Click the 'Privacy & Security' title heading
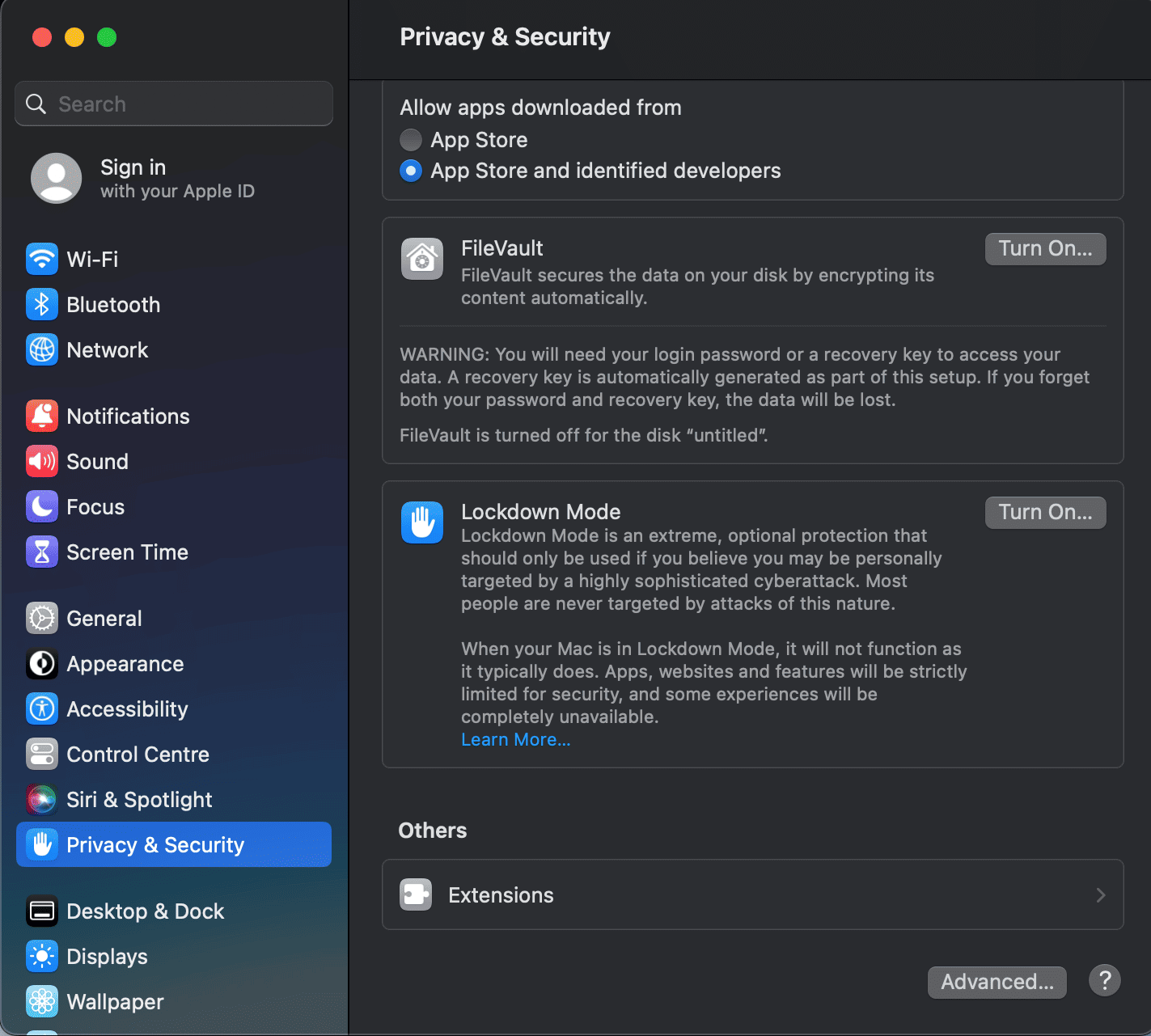 tap(505, 36)
